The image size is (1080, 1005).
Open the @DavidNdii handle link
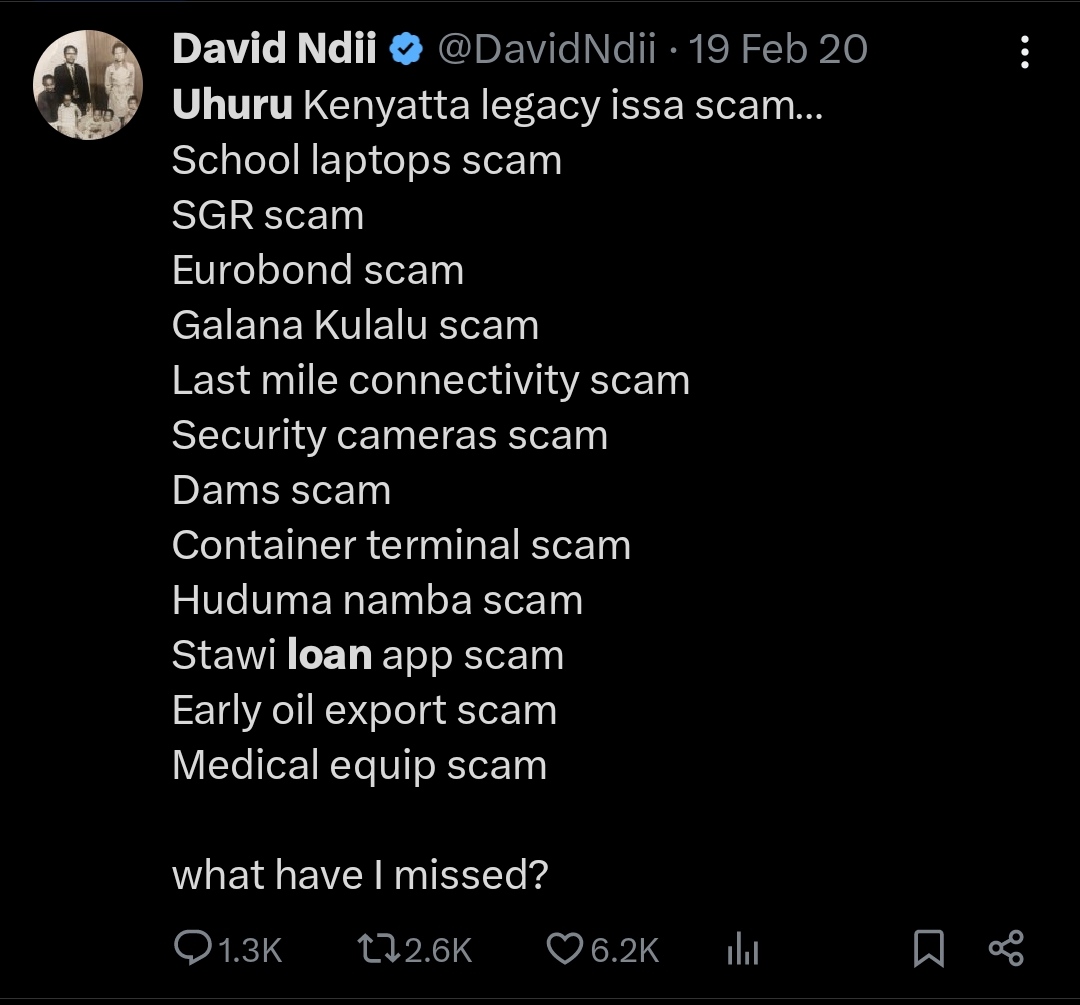(x=547, y=49)
